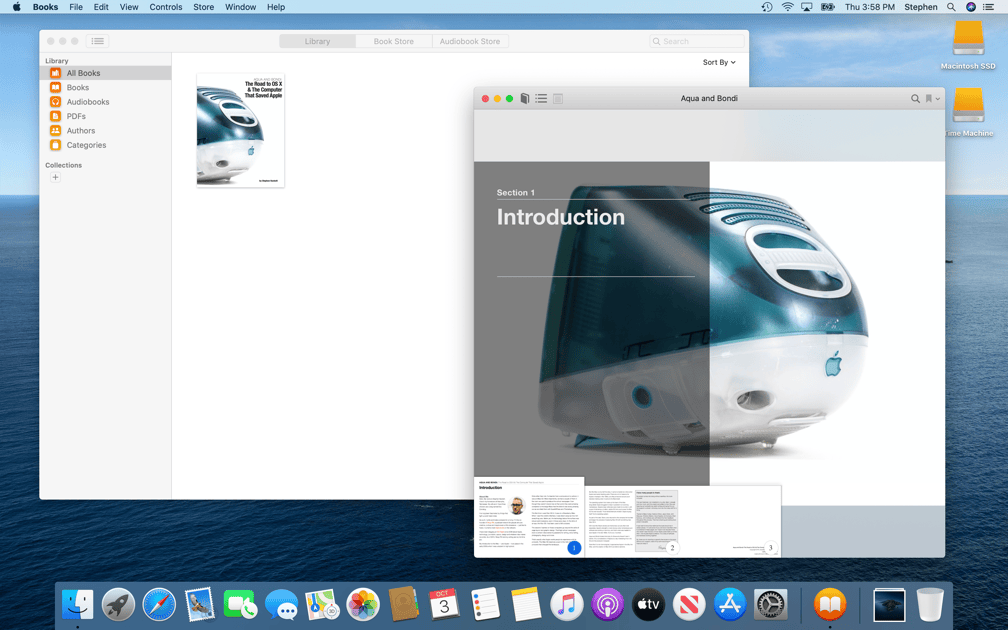Viewport: 1008px width, 630px height.
Task: Open Books from the Dock
Action: 830,605
